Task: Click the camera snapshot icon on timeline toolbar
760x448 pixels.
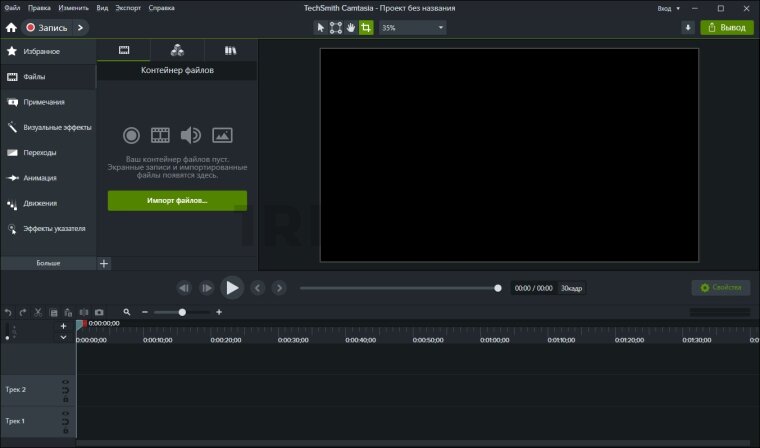Action: pyautogui.click(x=99, y=312)
